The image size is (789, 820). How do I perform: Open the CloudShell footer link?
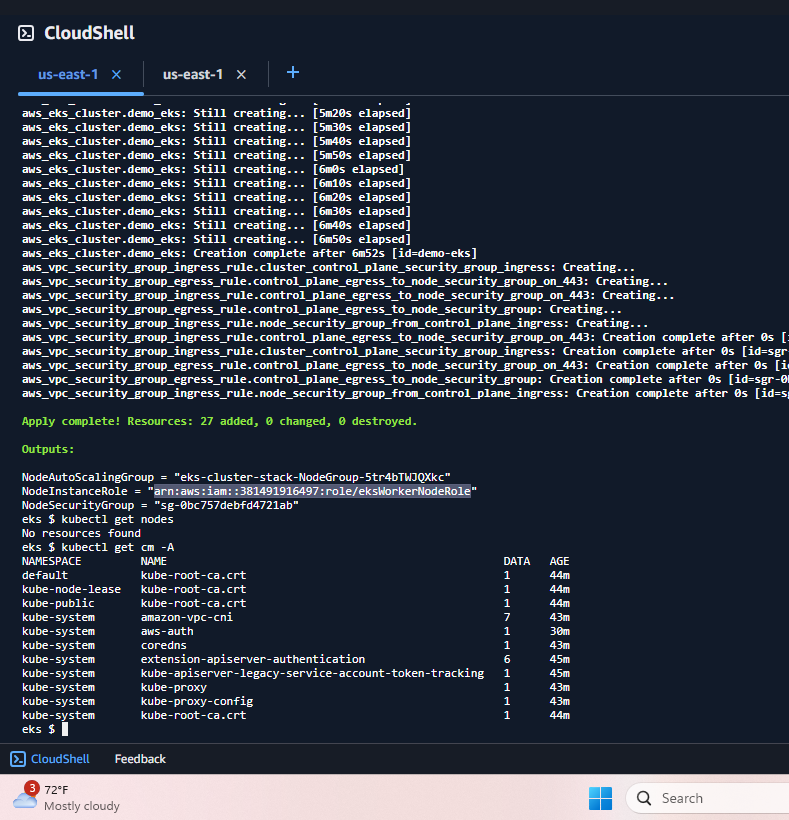tap(60, 759)
